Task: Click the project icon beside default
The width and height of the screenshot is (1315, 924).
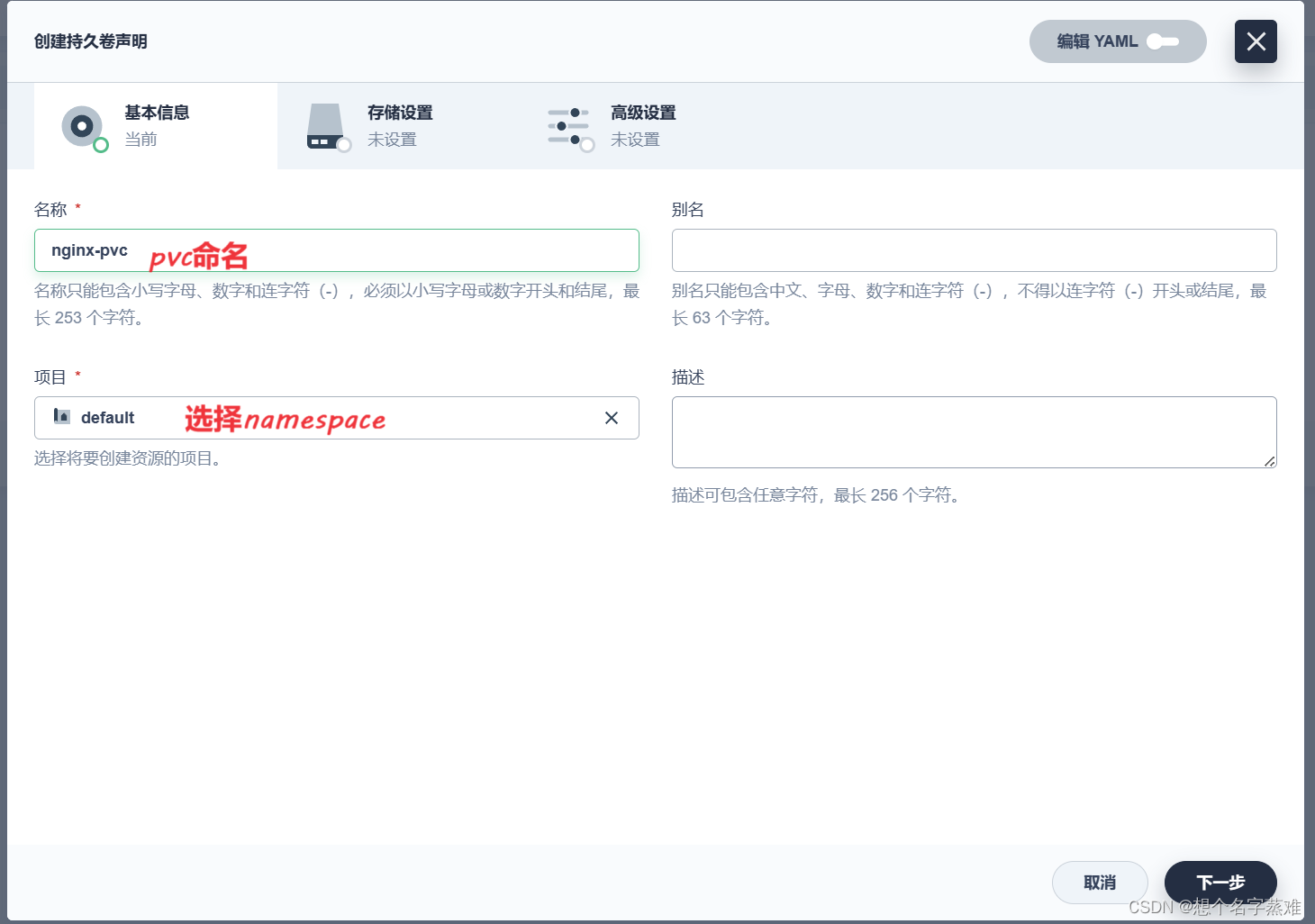Action: (62, 416)
